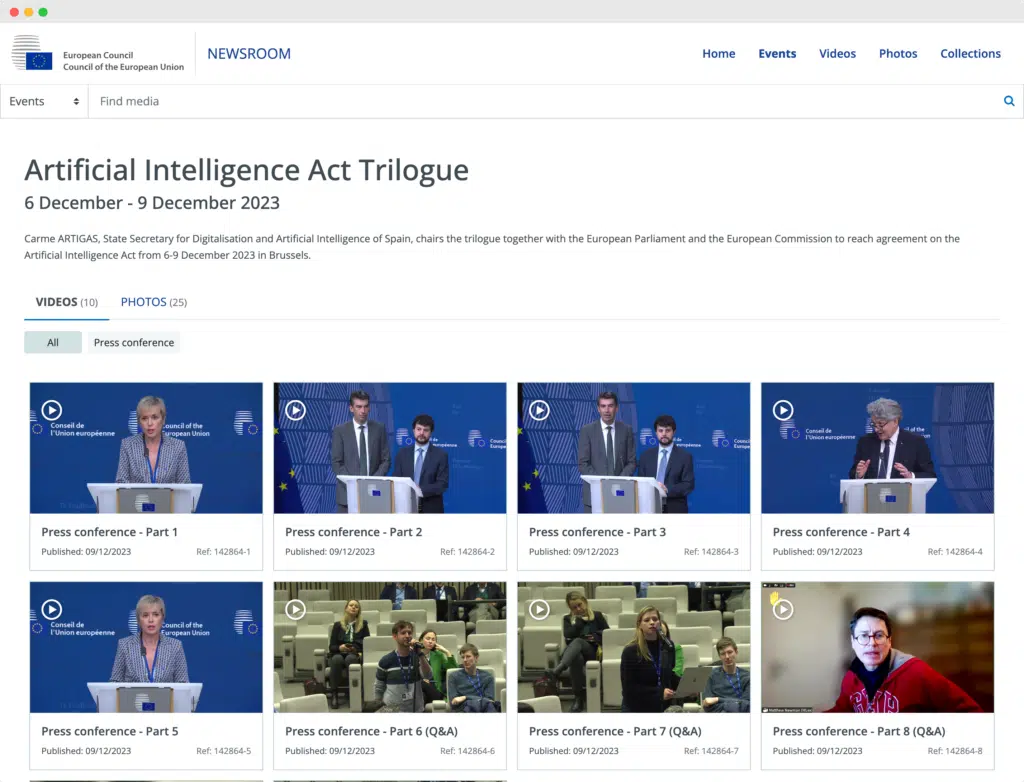
Task: Open Collections in the top navigation
Action: 970,54
